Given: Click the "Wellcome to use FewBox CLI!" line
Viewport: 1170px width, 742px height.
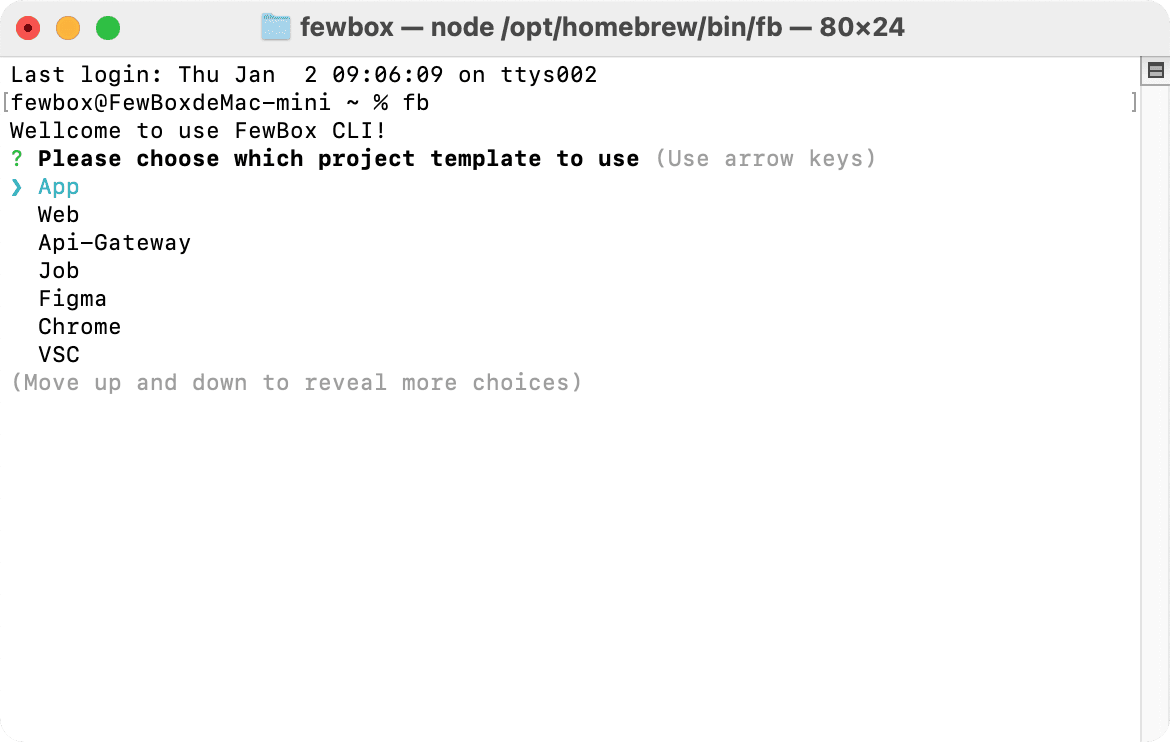Looking at the screenshot, I should (x=198, y=131).
